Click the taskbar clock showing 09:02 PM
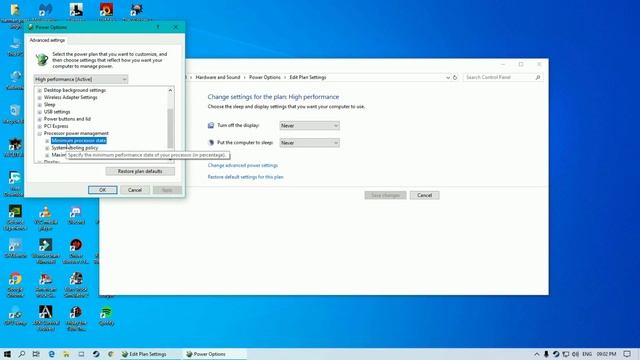Viewport: 640px width, 360px height. tap(607, 354)
